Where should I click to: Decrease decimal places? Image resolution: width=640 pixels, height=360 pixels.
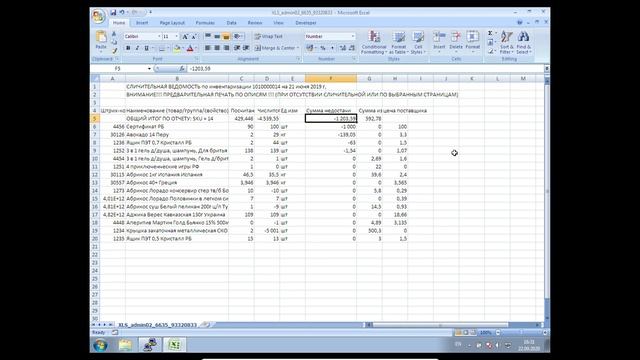click(352, 48)
